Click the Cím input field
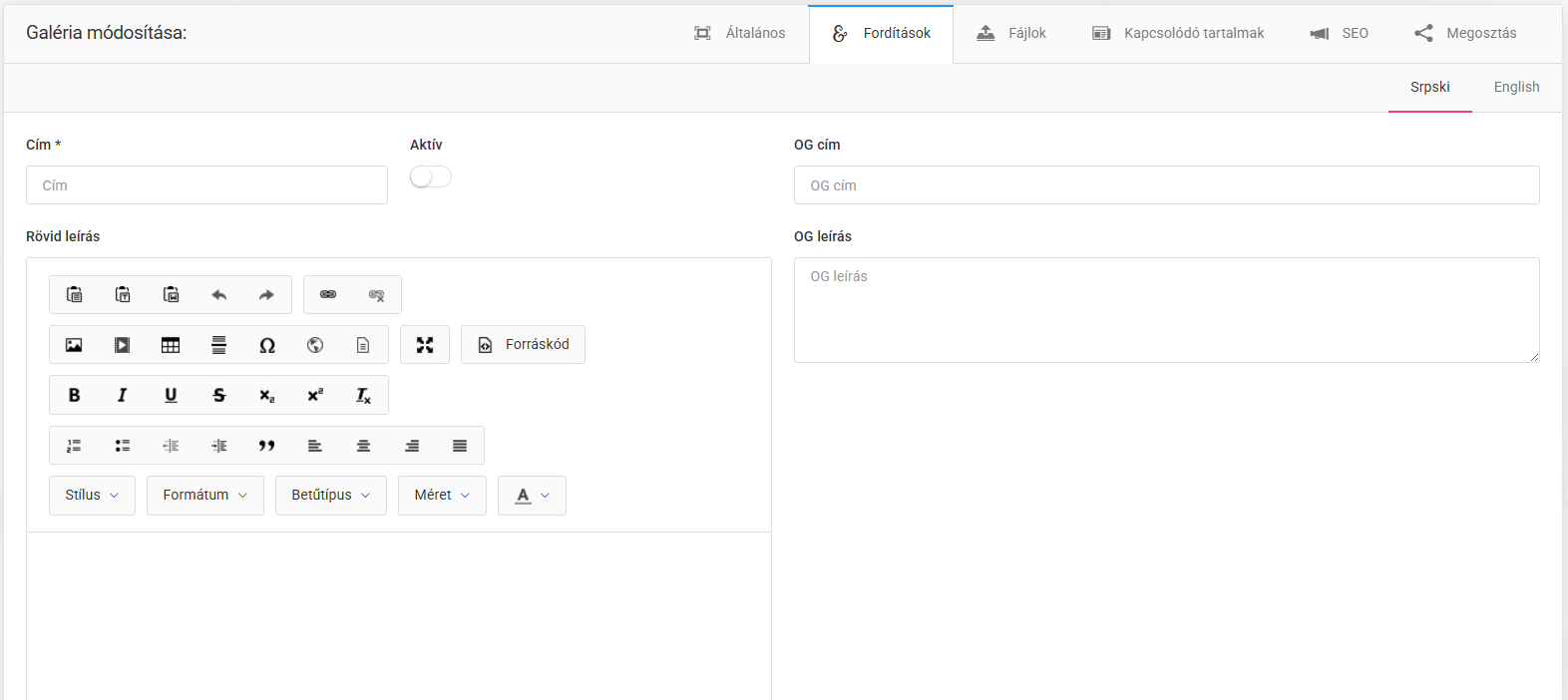This screenshot has height=700, width=1568. pos(206,185)
